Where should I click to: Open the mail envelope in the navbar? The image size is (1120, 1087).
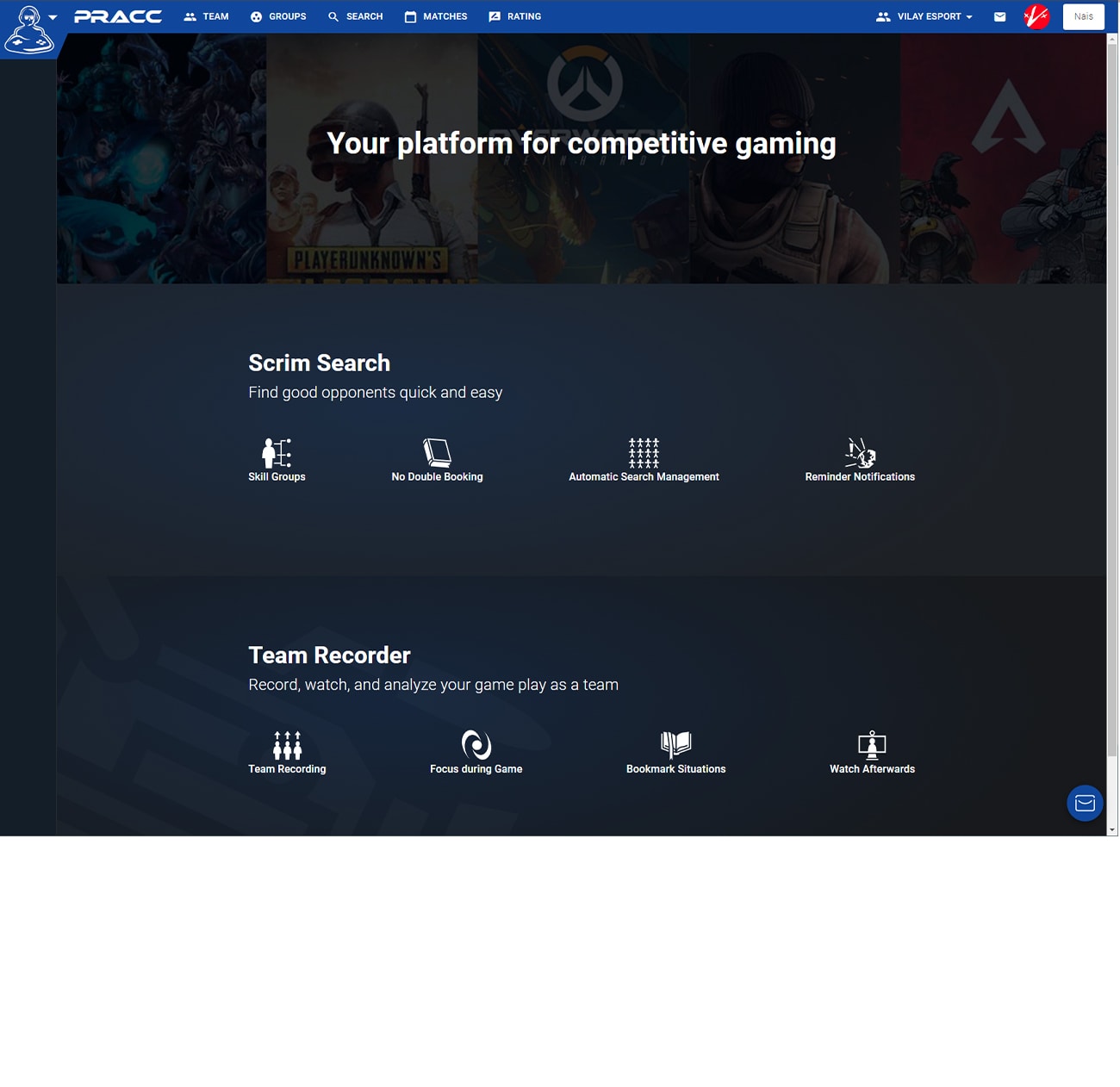click(x=999, y=17)
